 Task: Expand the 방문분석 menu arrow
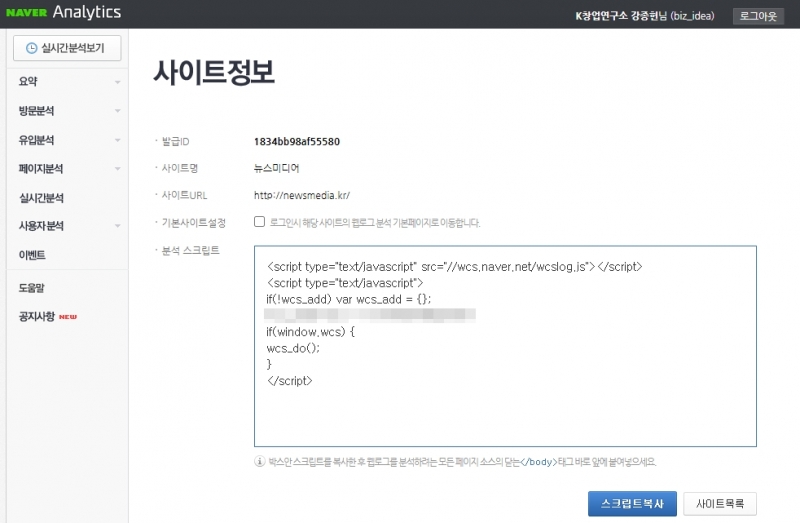[x=118, y=111]
